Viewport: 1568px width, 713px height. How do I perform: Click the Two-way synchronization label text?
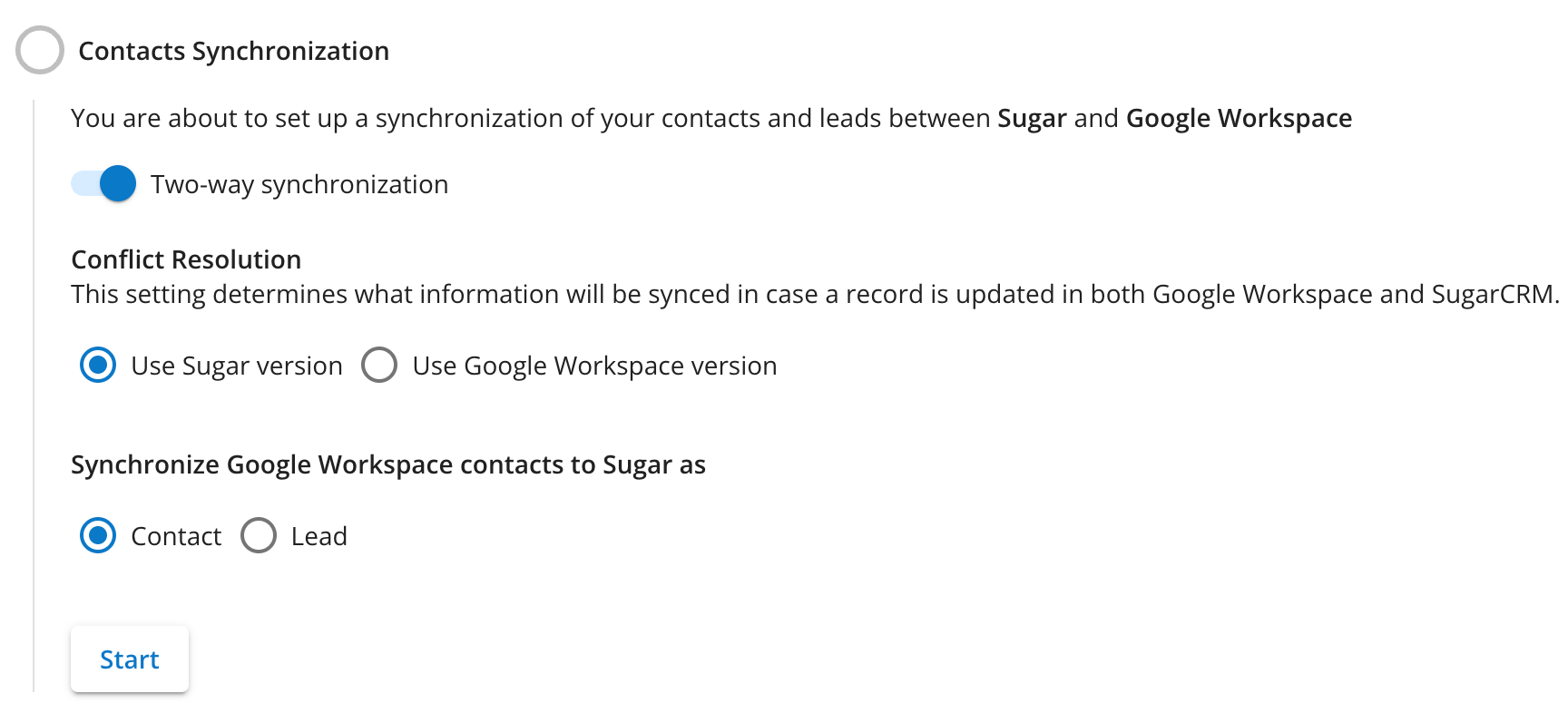click(299, 184)
